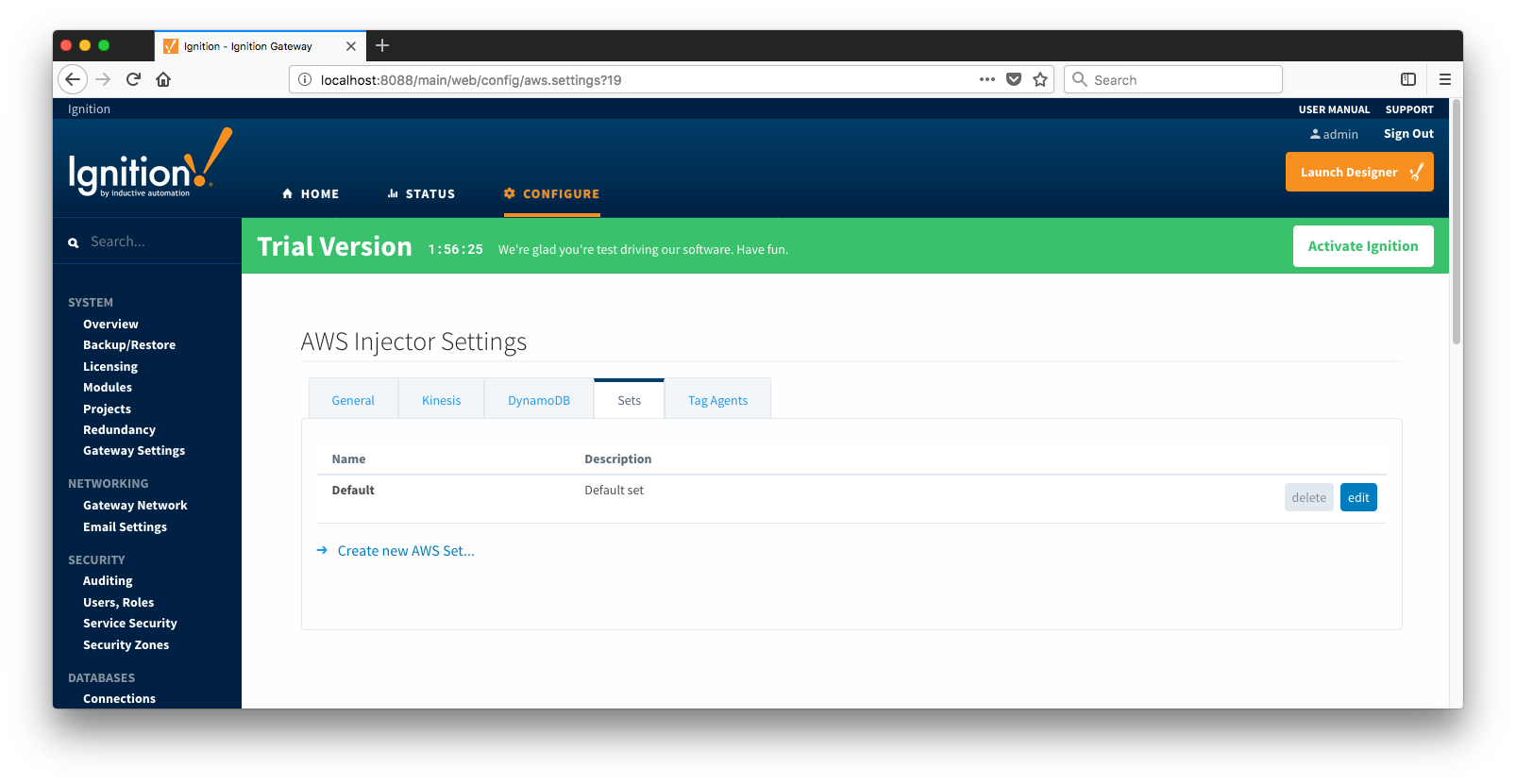Open the Firefox hamburger menu

(x=1444, y=79)
